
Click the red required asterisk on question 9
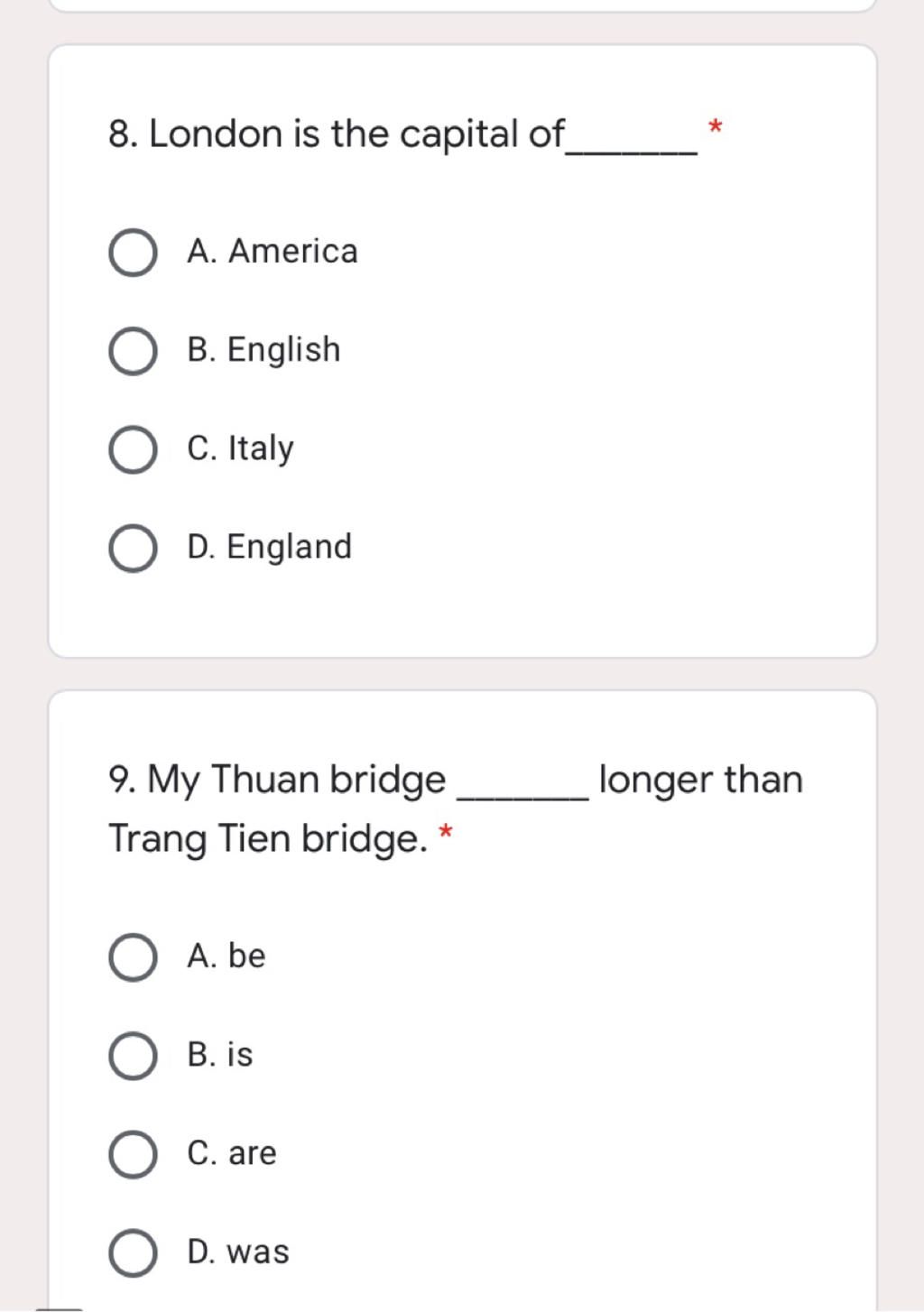click(x=445, y=832)
